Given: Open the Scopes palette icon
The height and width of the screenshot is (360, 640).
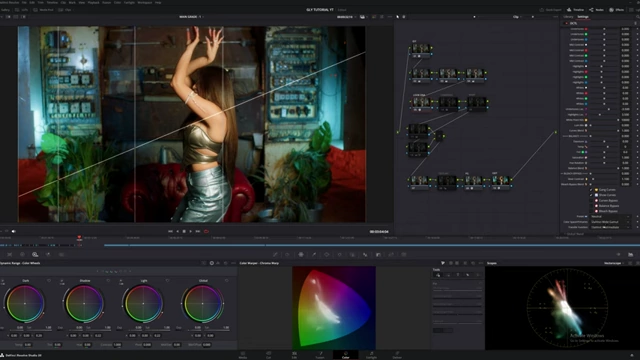Looking at the screenshot, I should (631, 254).
